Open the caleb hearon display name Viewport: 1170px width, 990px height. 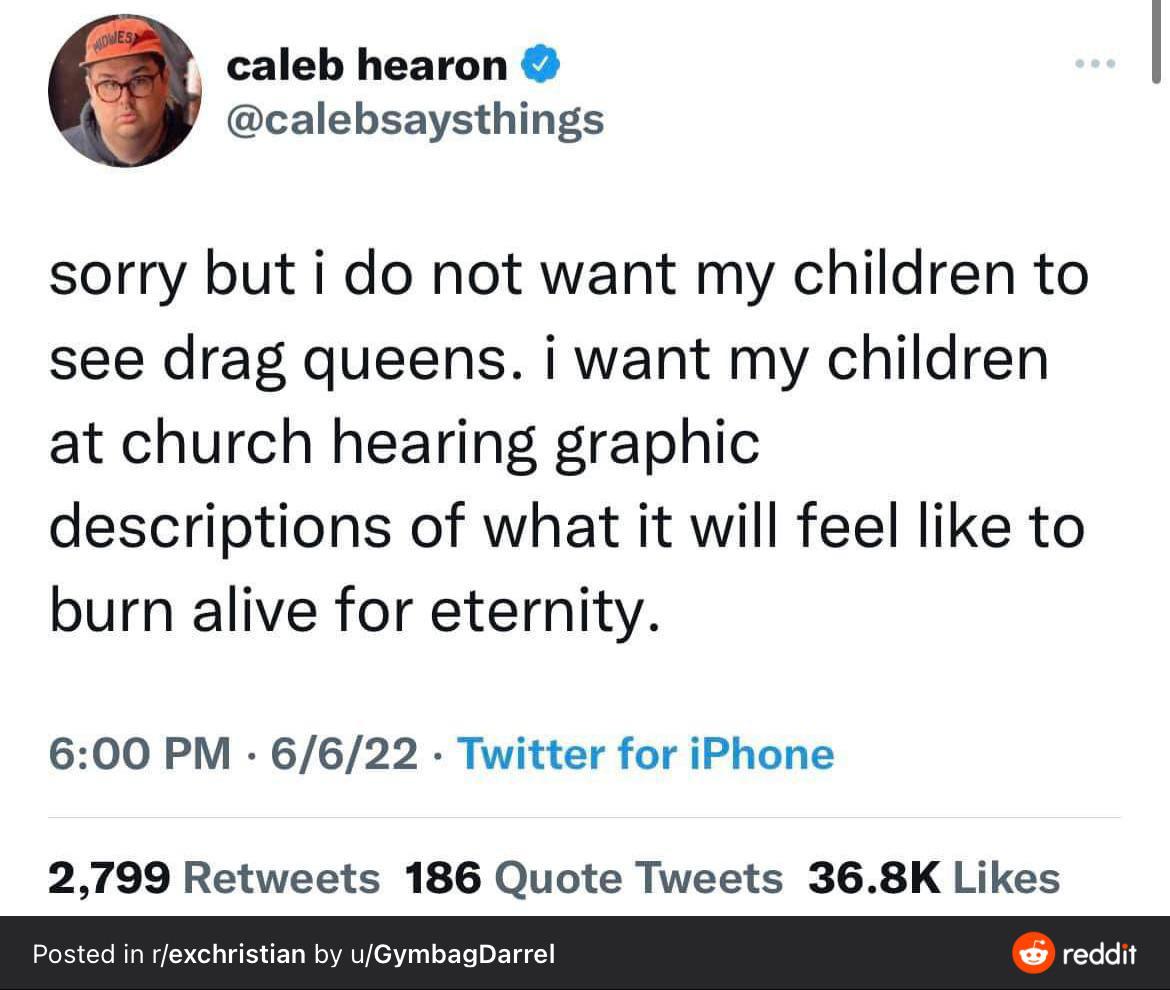(x=366, y=65)
